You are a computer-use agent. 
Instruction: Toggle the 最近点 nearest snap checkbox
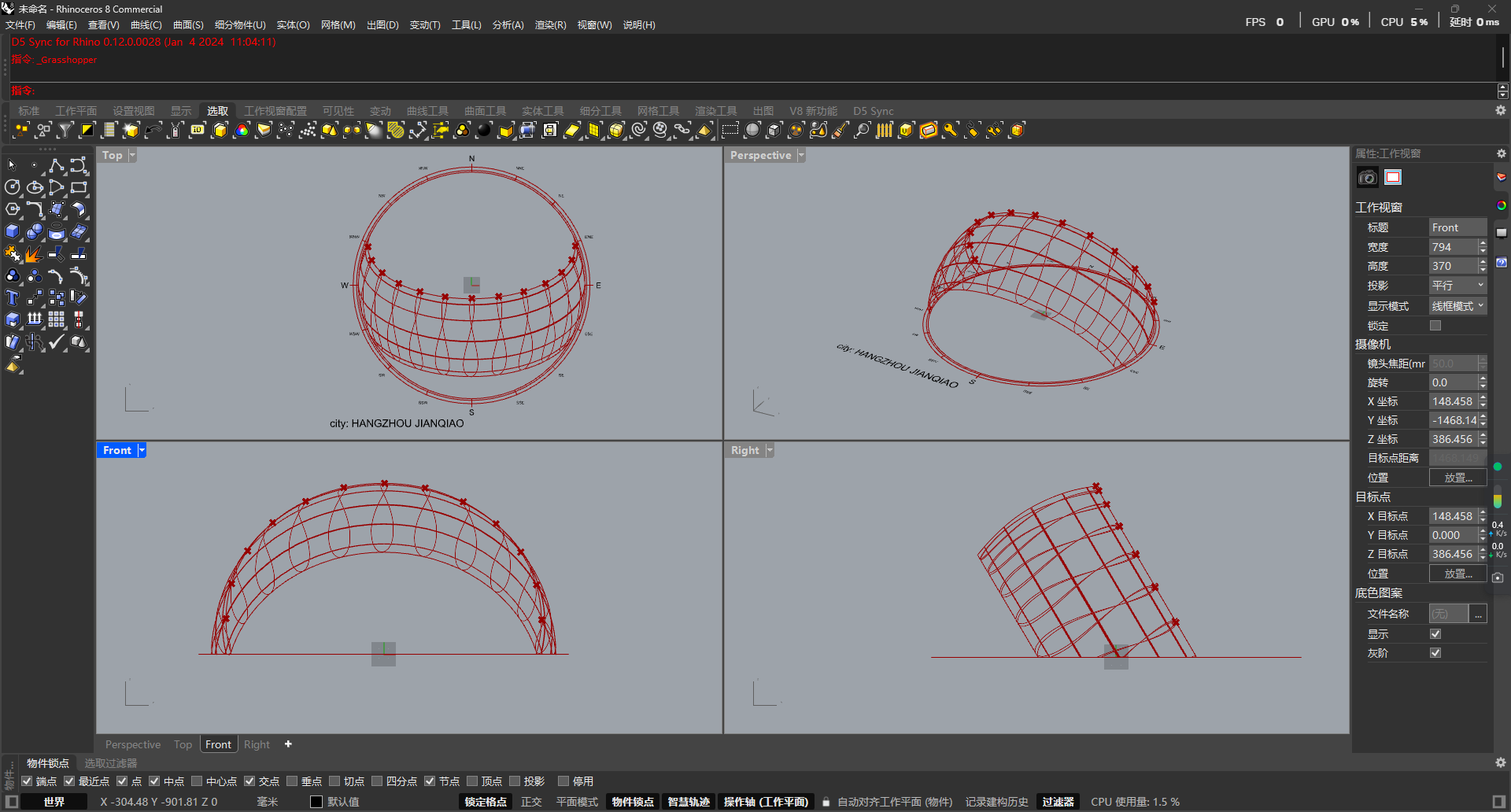(x=69, y=781)
